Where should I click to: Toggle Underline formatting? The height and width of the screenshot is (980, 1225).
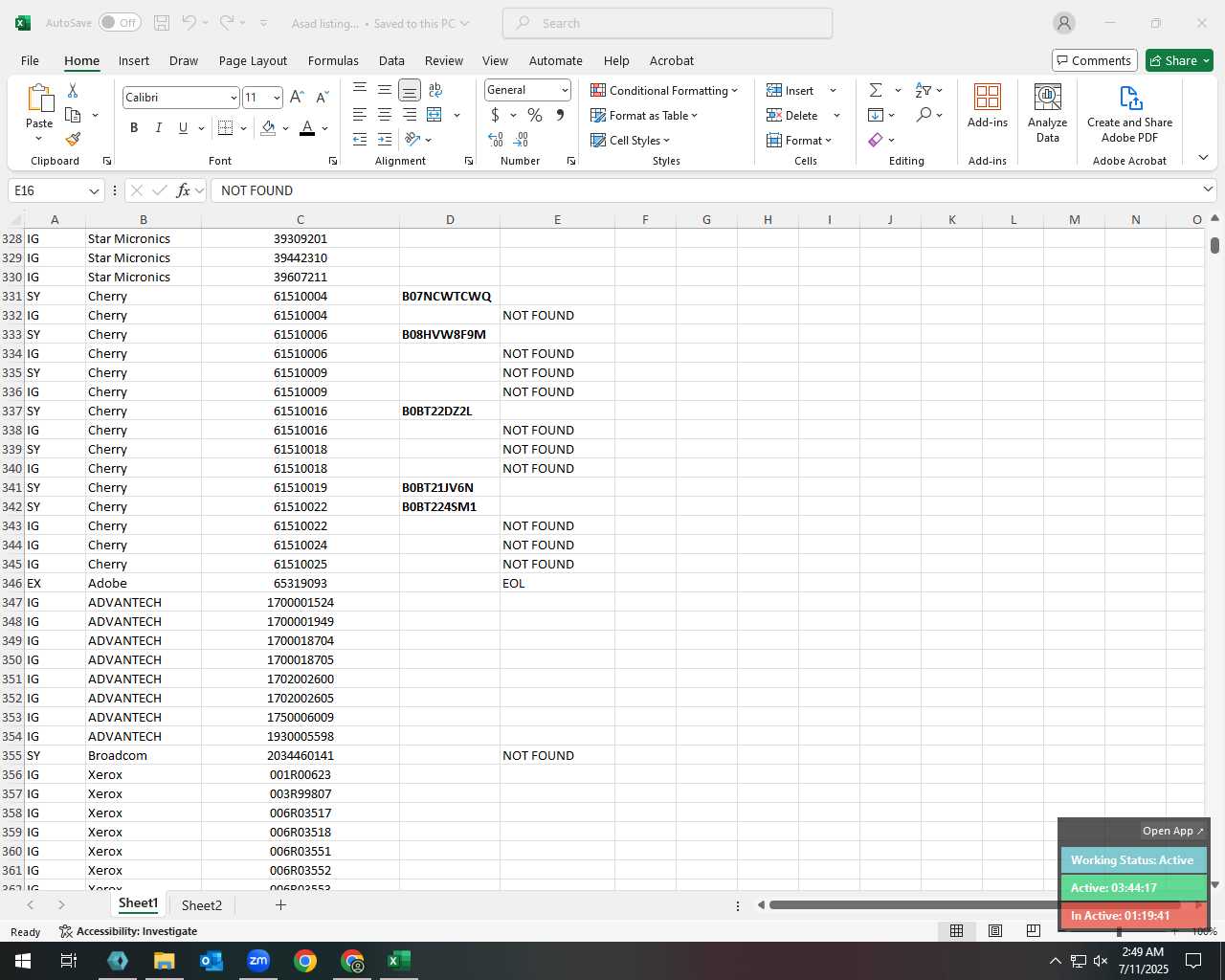(x=183, y=128)
